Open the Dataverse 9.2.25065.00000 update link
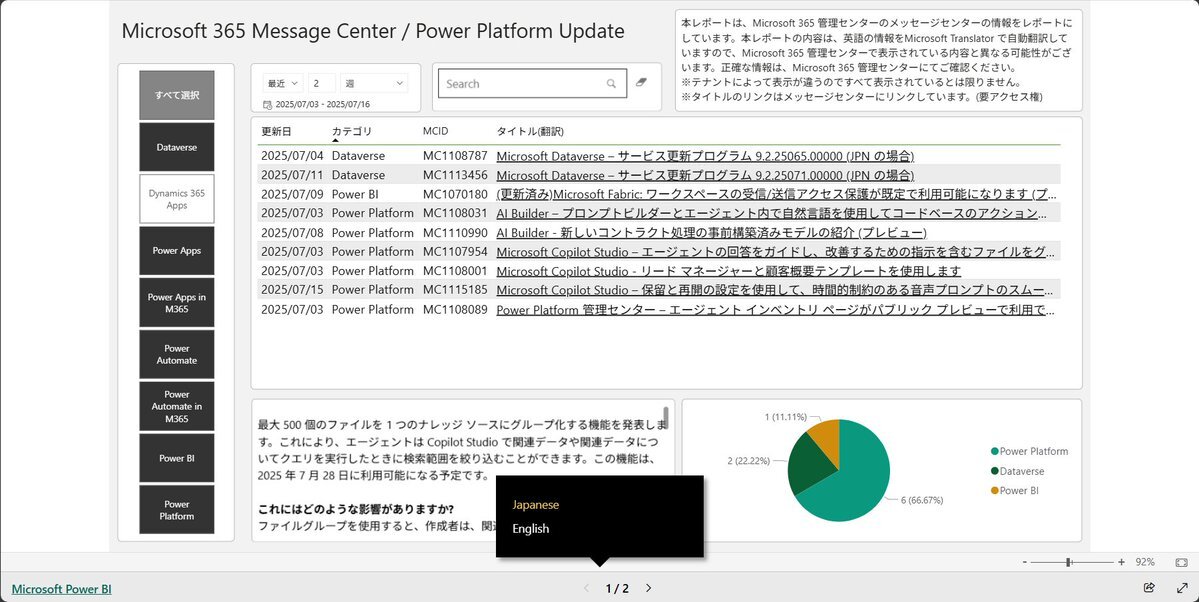The height and width of the screenshot is (602, 1199). (705, 156)
